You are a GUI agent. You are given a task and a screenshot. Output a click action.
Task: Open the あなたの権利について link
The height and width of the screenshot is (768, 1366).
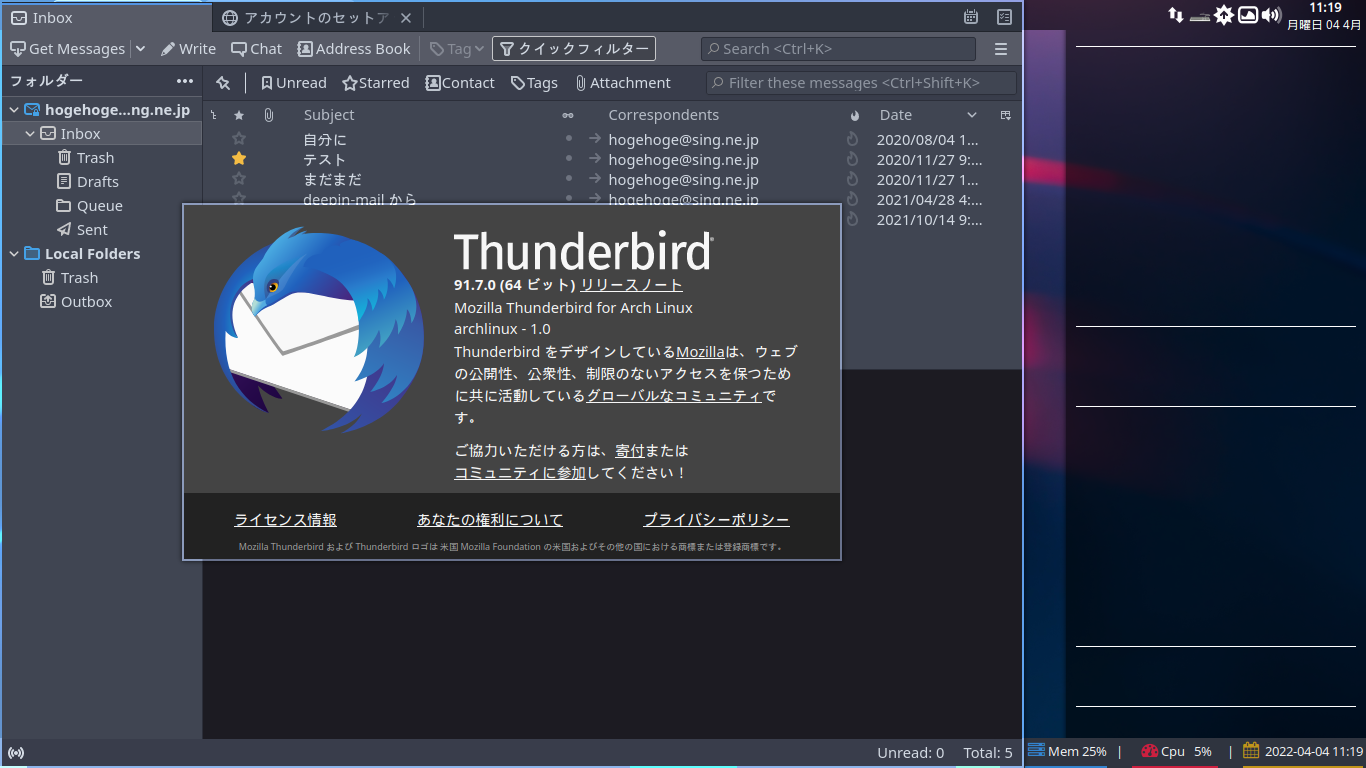click(490, 520)
